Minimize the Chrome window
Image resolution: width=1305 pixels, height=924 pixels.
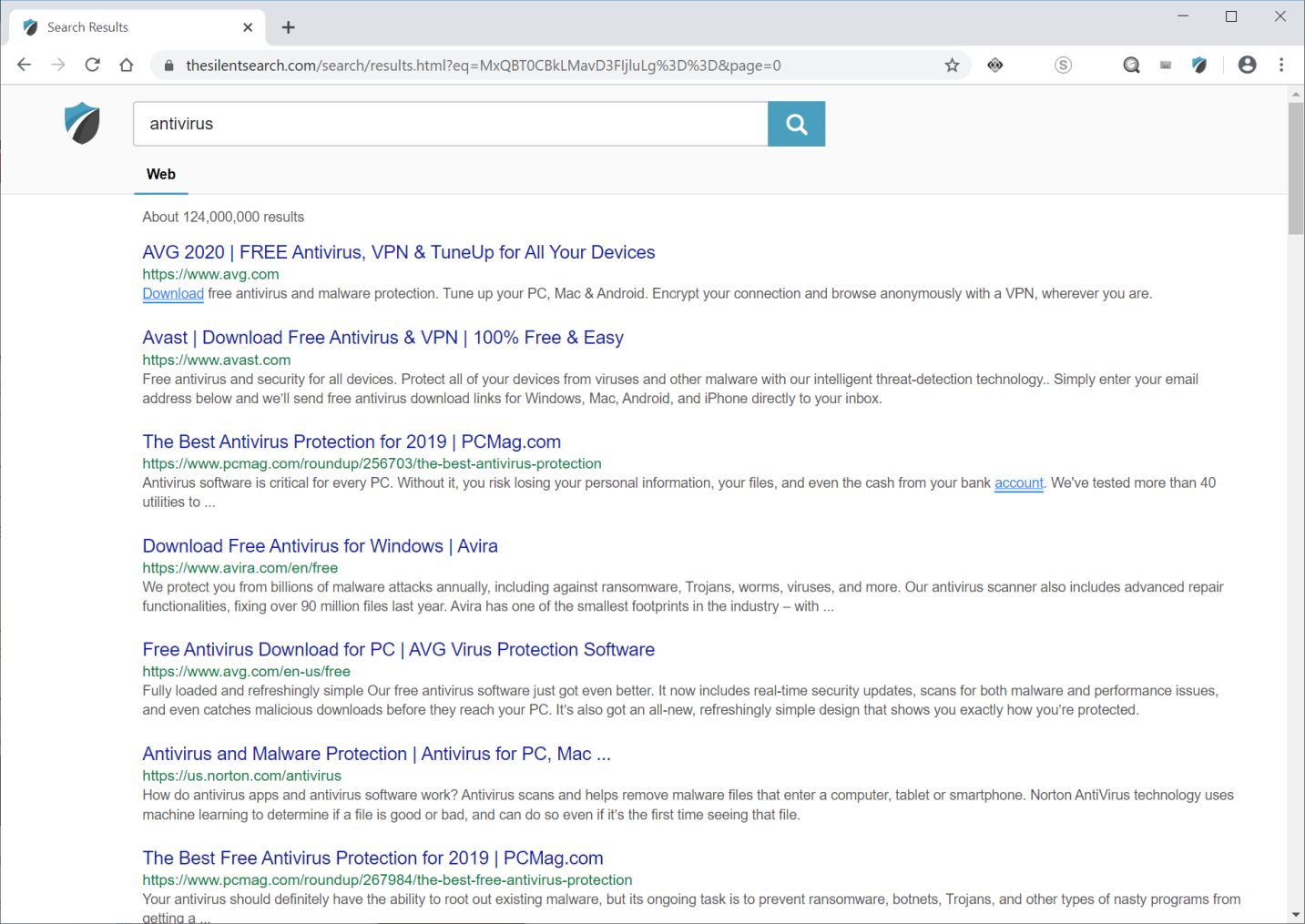coord(1183,16)
